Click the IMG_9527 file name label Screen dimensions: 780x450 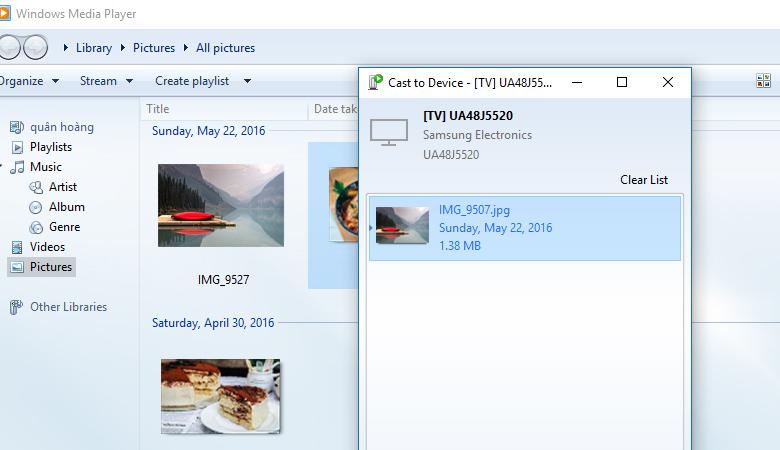pyautogui.click(x=223, y=280)
